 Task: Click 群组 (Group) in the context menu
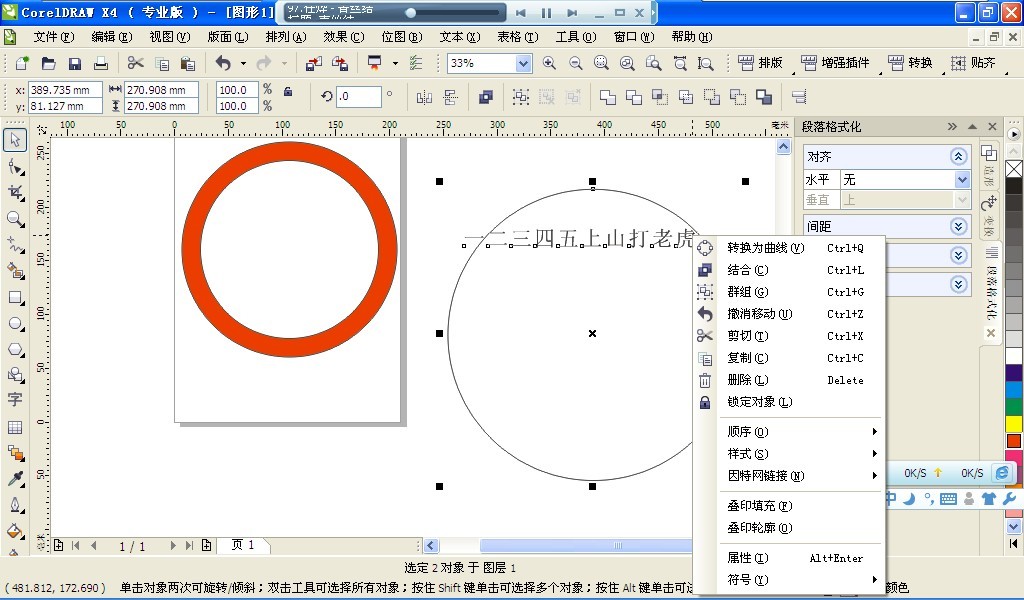coord(747,292)
